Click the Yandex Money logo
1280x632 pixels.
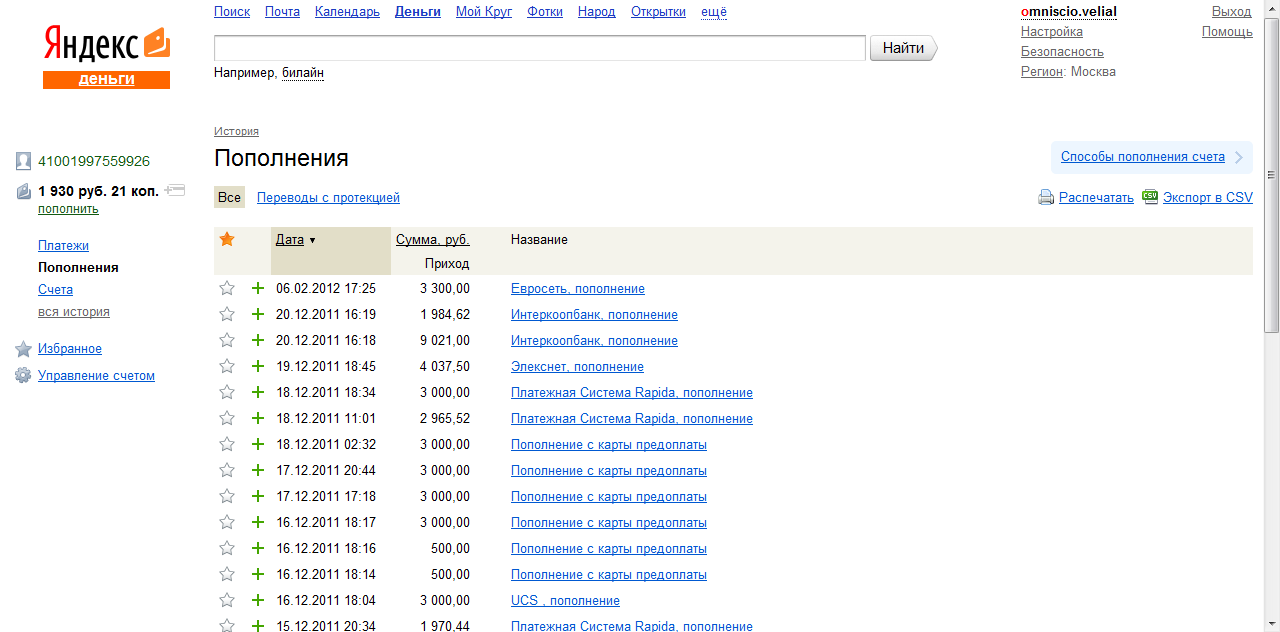tap(106, 58)
